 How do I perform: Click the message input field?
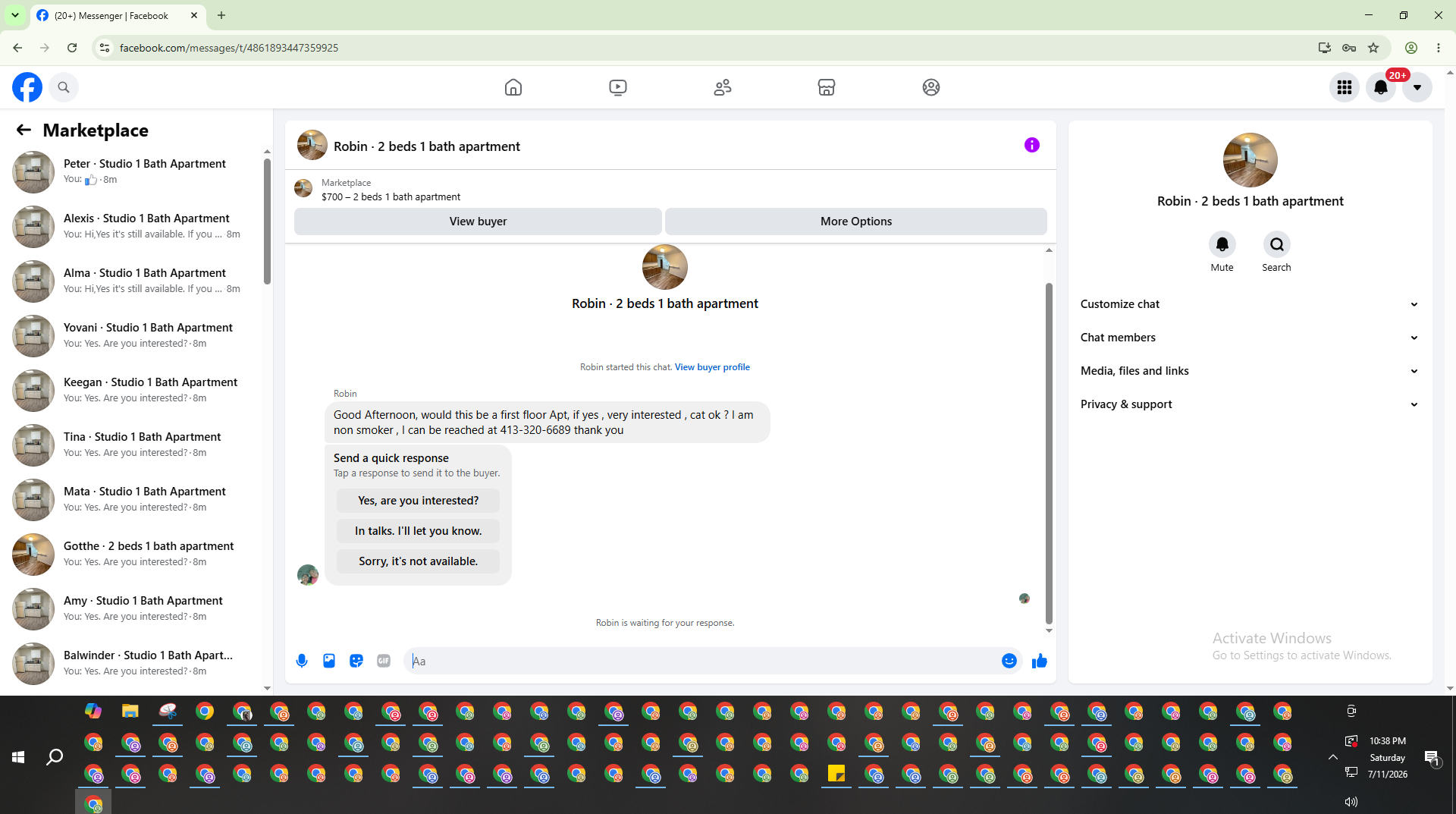pos(704,661)
